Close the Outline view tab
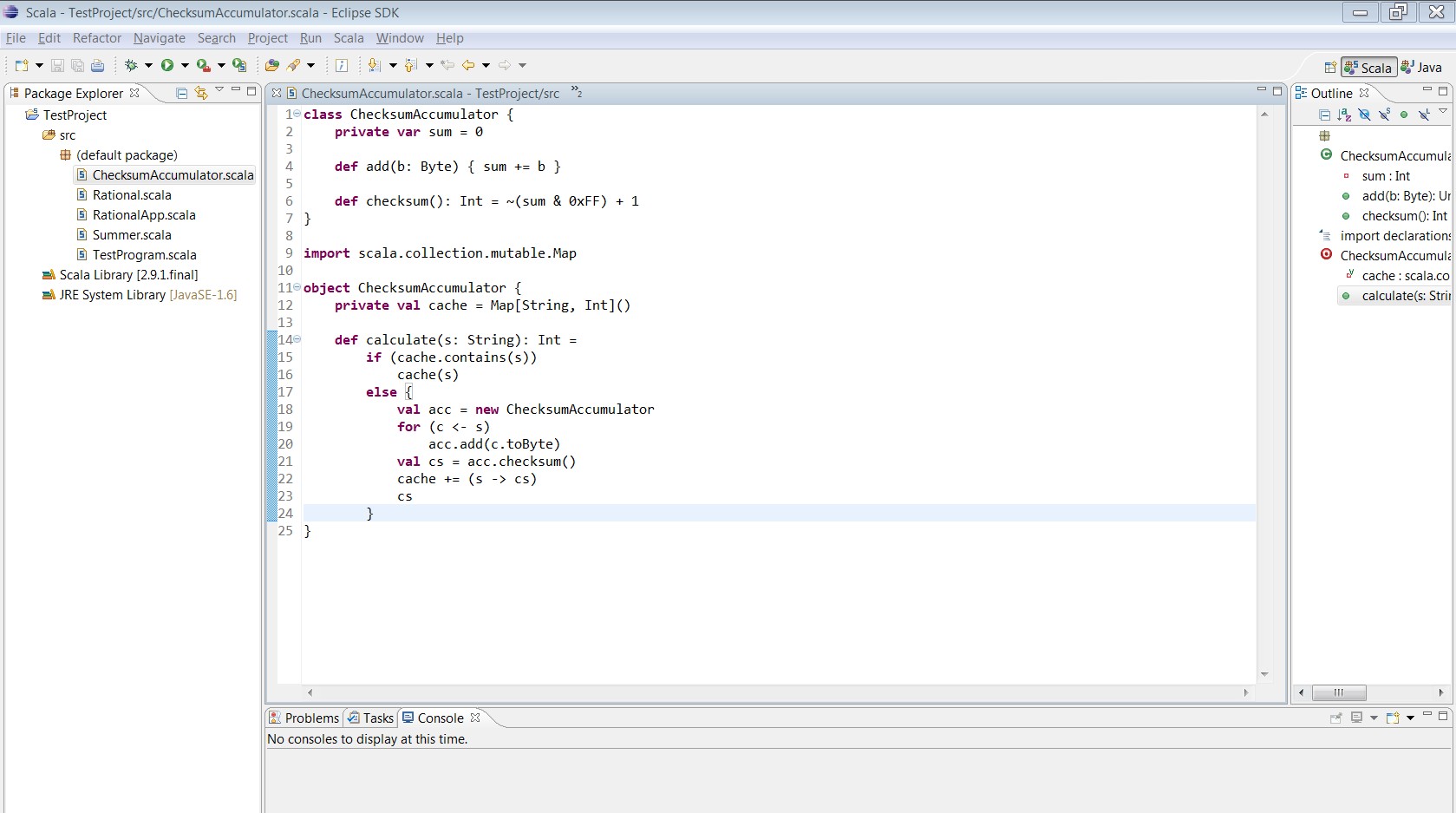 [x=1364, y=93]
